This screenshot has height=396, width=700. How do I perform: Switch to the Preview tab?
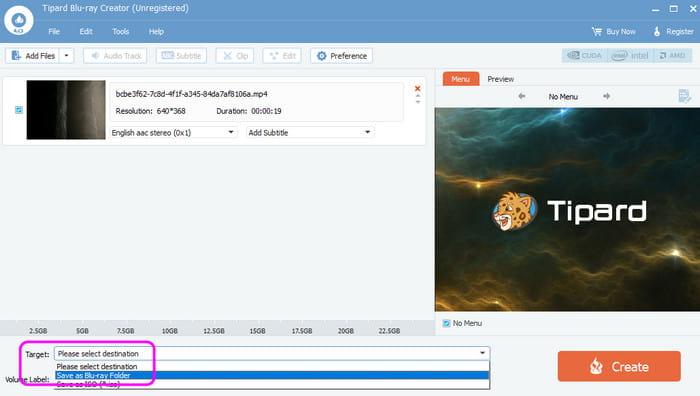[x=500, y=79]
